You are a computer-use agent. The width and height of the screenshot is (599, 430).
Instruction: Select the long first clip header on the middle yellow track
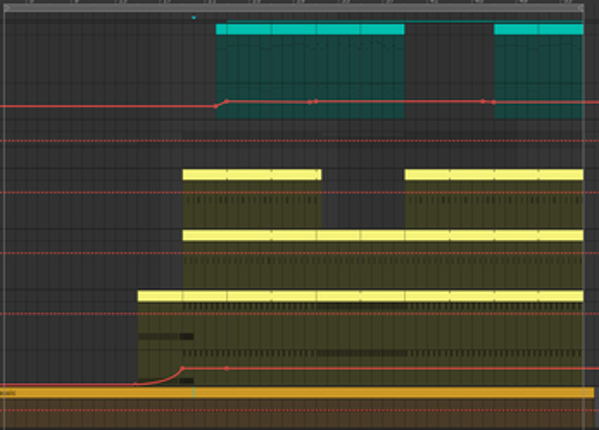point(227,236)
